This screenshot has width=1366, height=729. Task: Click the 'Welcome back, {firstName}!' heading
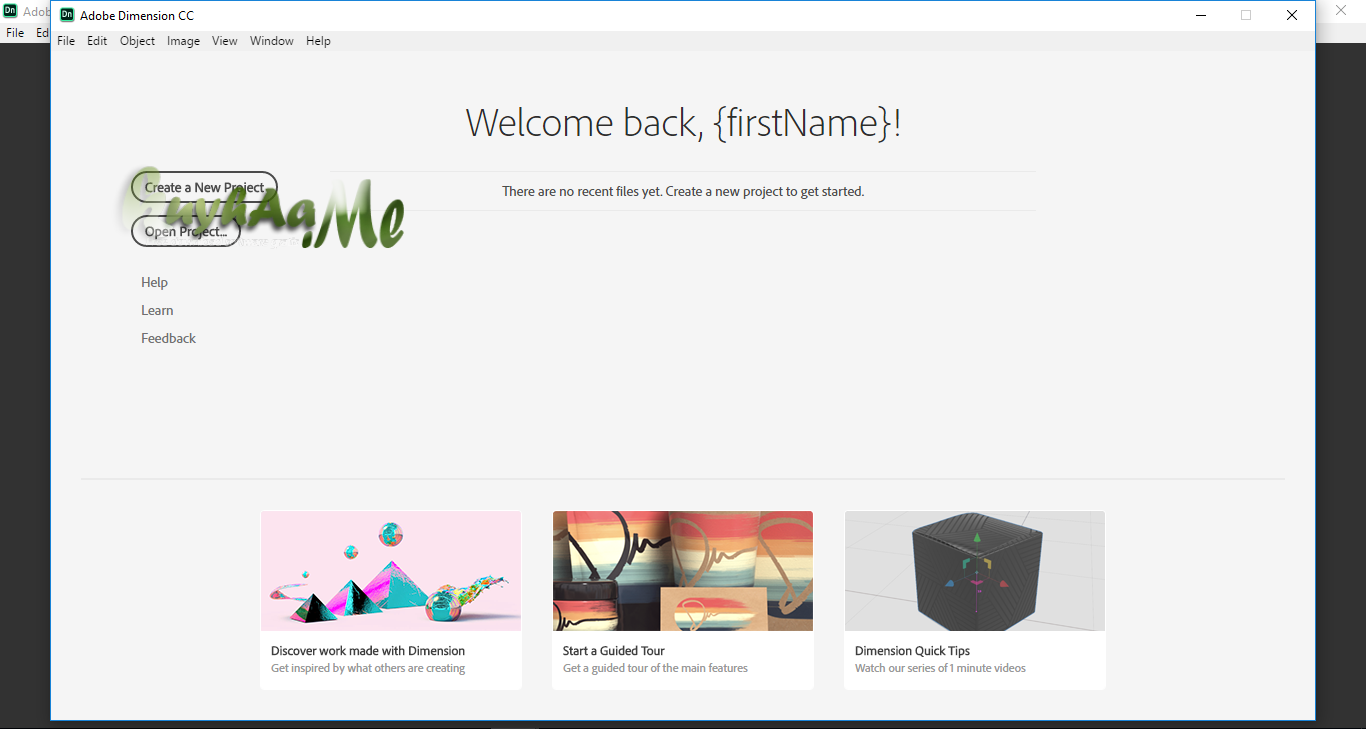(683, 122)
